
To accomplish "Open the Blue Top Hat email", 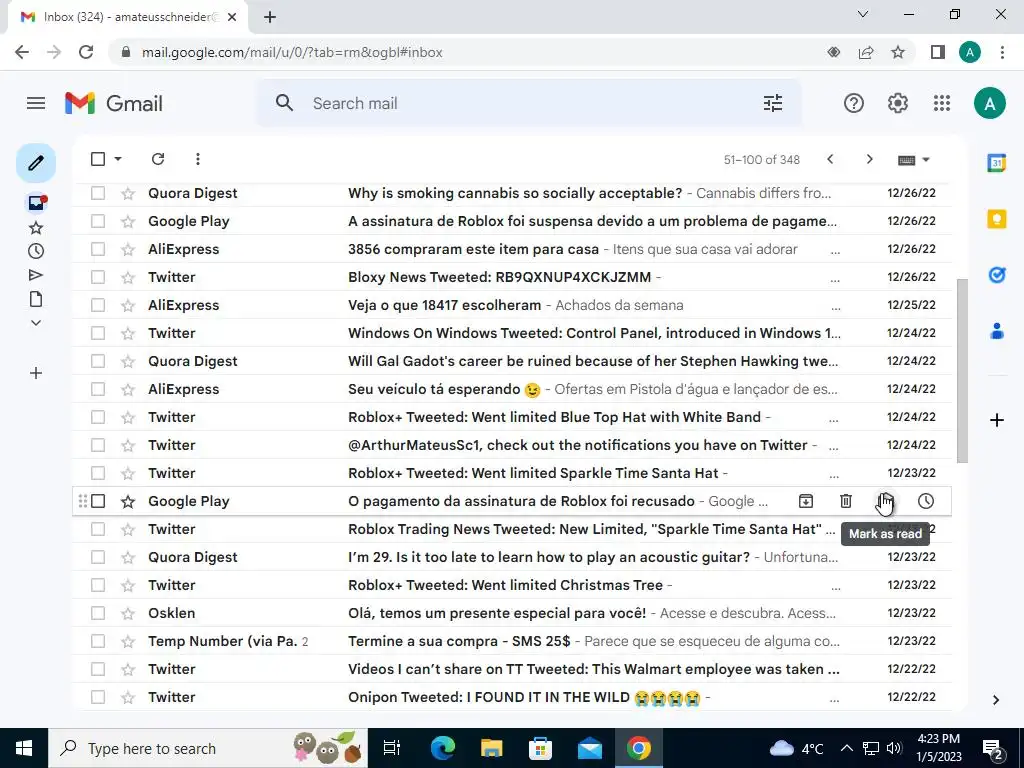I will (512, 417).
